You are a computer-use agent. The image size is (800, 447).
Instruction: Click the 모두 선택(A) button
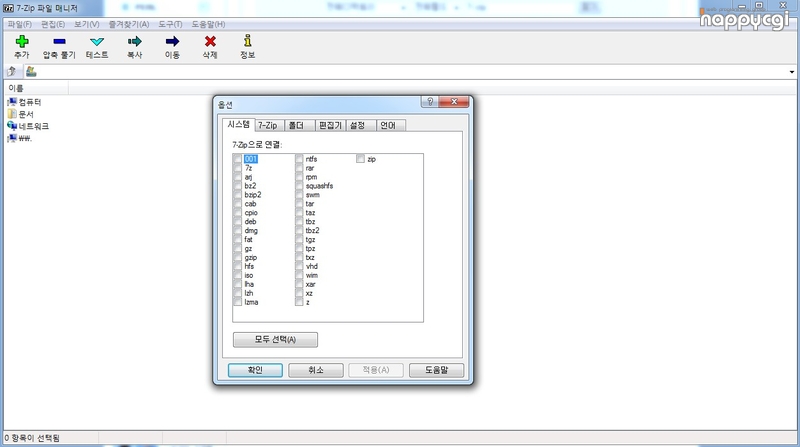point(275,339)
